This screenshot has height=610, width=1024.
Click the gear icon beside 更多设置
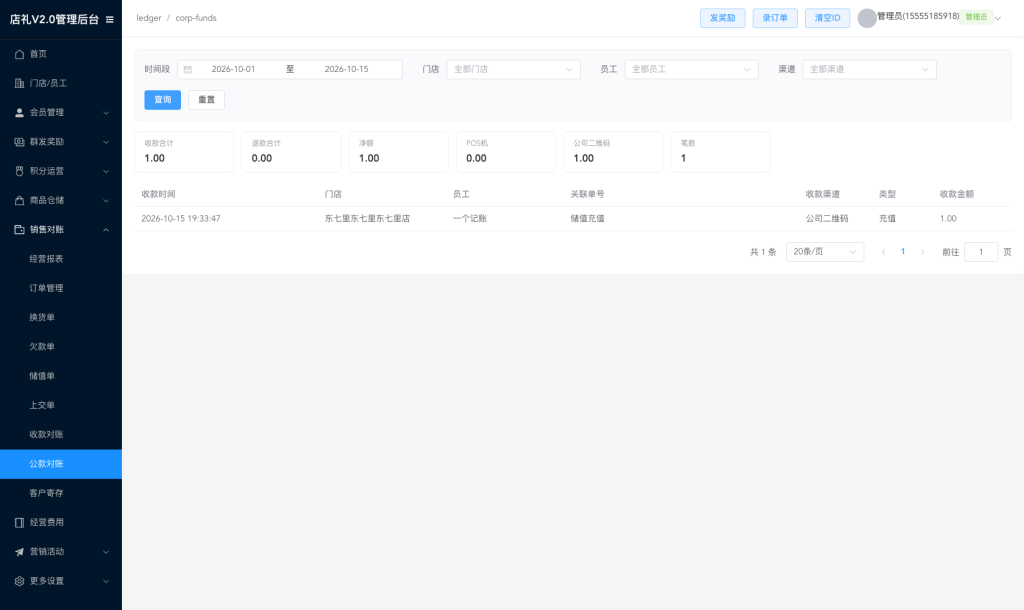click(x=20, y=581)
